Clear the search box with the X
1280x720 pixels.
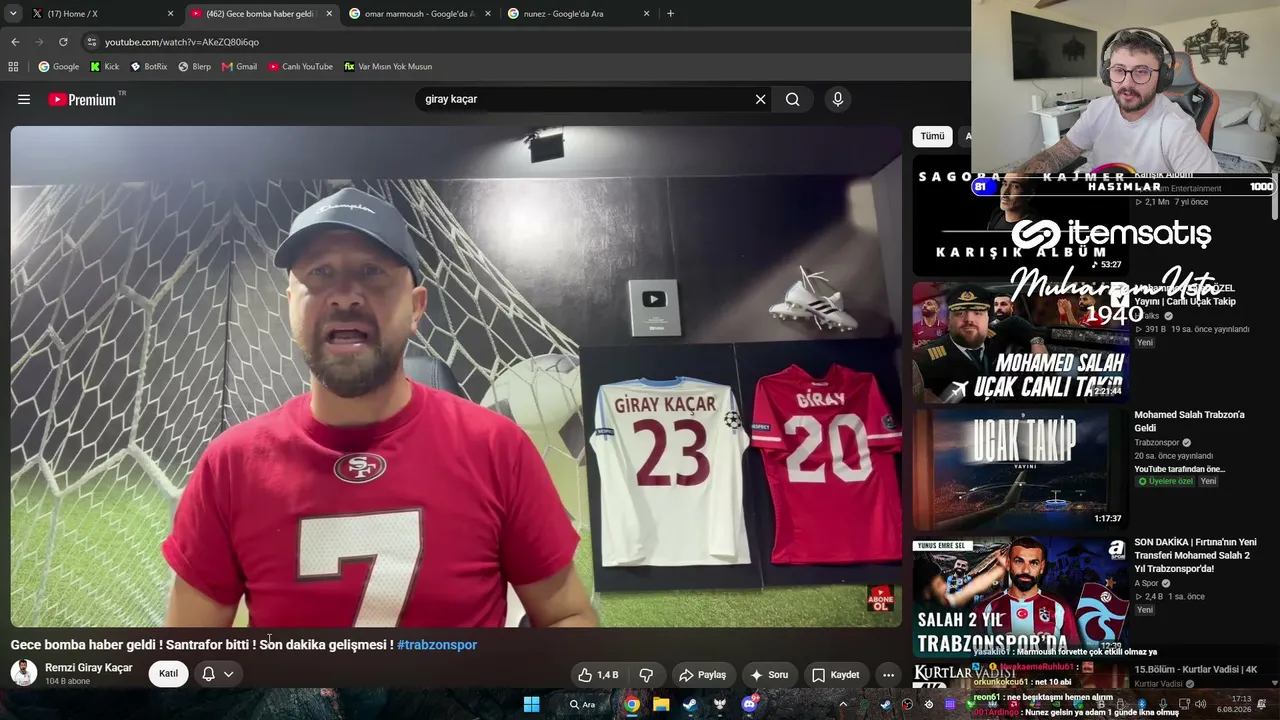pos(760,99)
